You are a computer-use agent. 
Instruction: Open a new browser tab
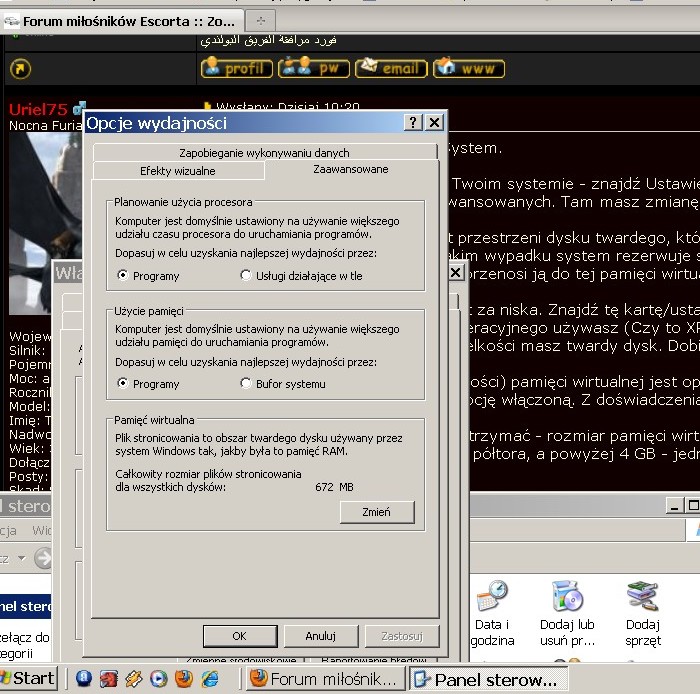[261, 20]
